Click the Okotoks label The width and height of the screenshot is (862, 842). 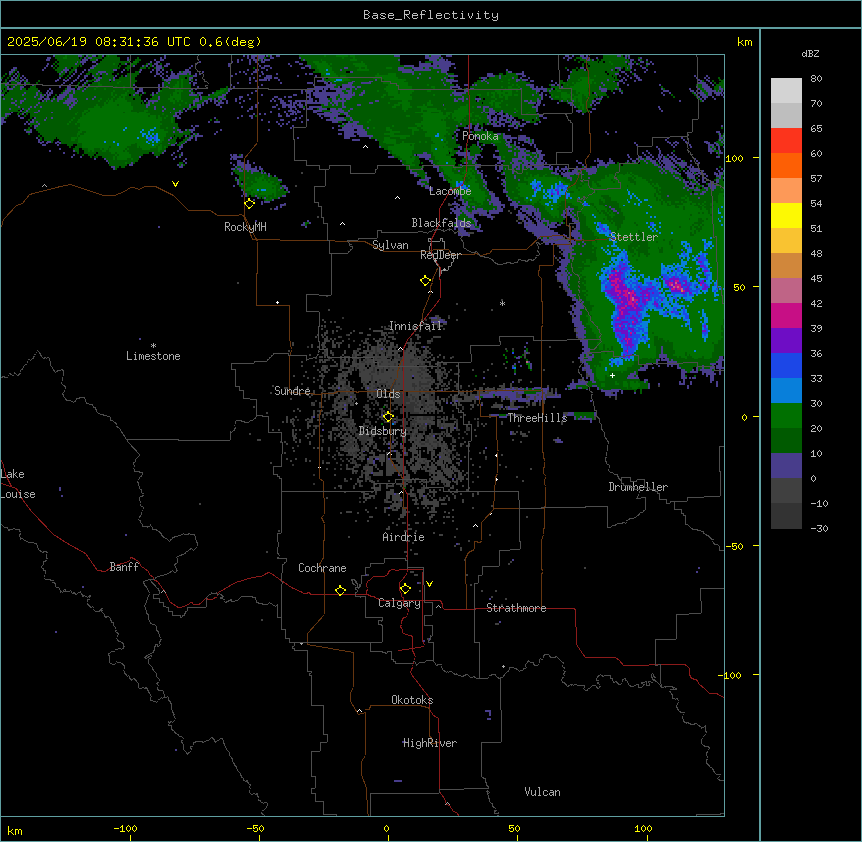[412, 700]
